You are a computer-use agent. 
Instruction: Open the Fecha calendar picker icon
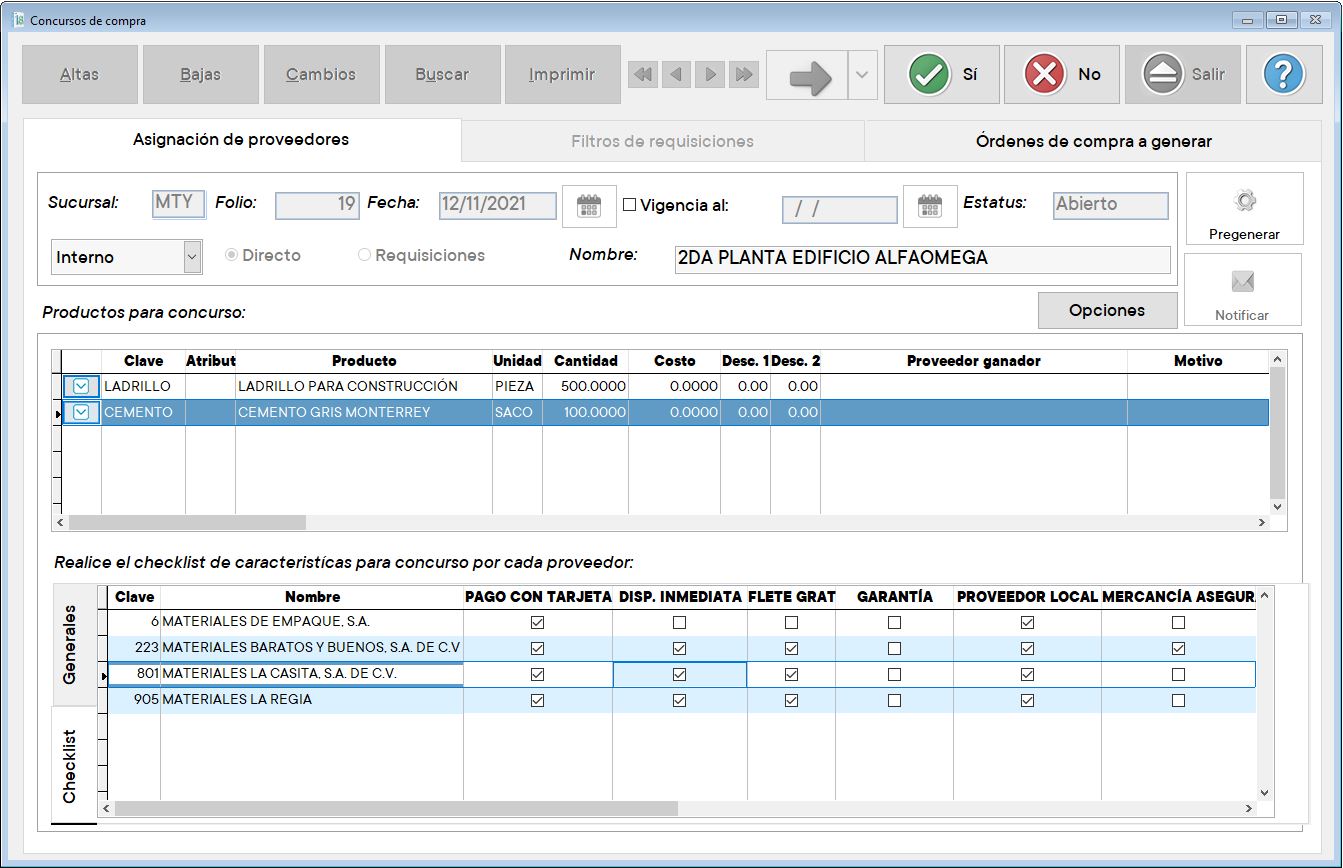pyautogui.click(x=589, y=206)
